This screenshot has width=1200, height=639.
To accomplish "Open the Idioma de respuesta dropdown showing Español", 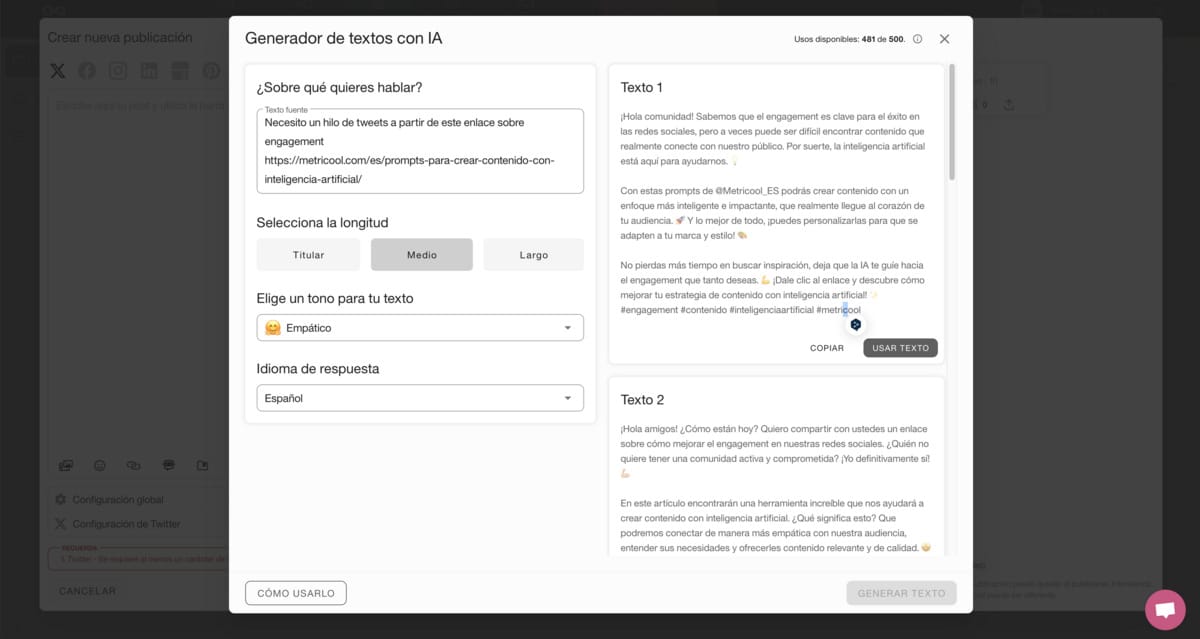I will coord(420,398).
